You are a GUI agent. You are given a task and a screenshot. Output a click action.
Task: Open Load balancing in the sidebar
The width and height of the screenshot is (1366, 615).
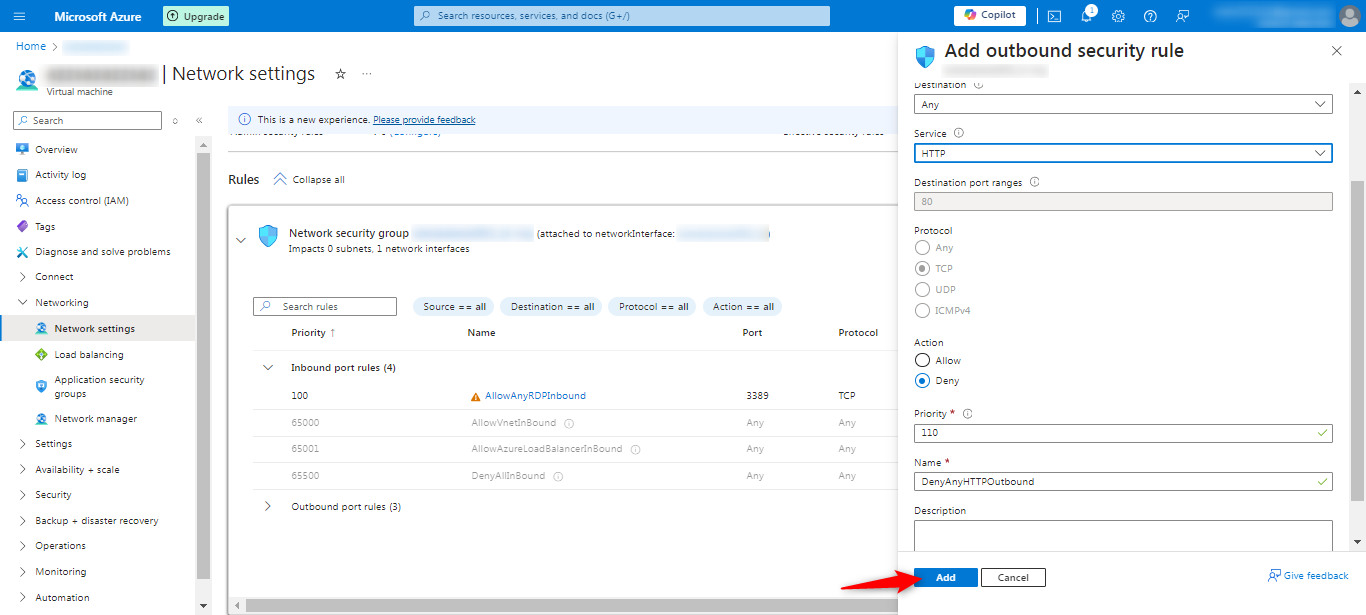coord(89,354)
